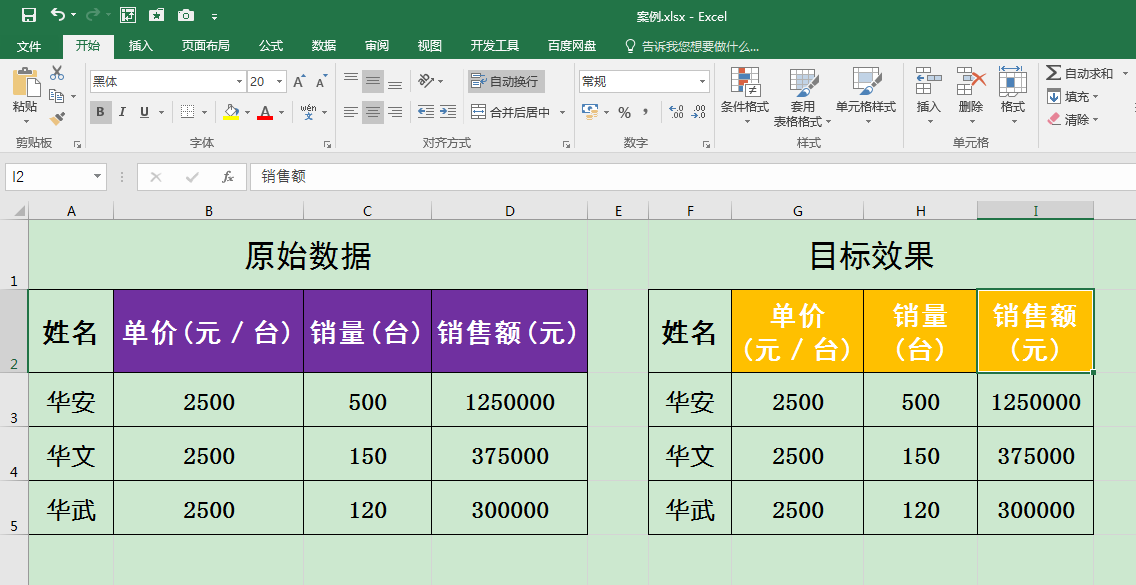This screenshot has height=585, width=1136.
Task: Click the text orientation icon
Action: click(x=427, y=81)
